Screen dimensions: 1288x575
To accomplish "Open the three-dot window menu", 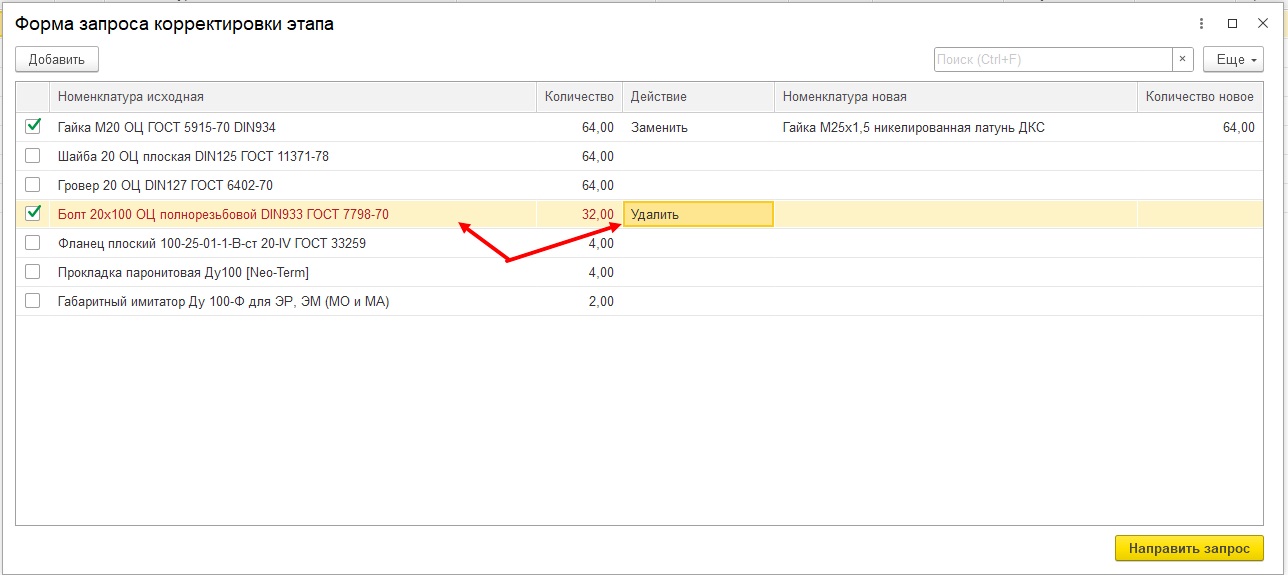I will point(1202,24).
